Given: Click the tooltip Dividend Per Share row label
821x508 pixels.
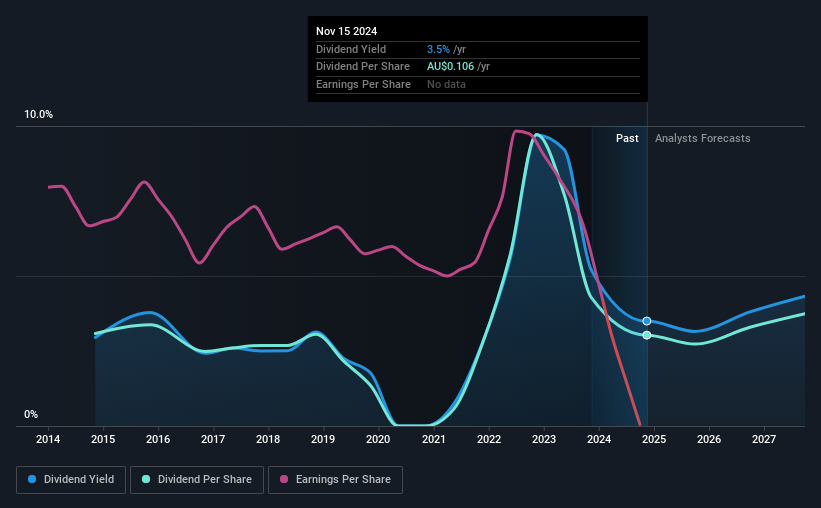Looking at the screenshot, I should tap(363, 67).
